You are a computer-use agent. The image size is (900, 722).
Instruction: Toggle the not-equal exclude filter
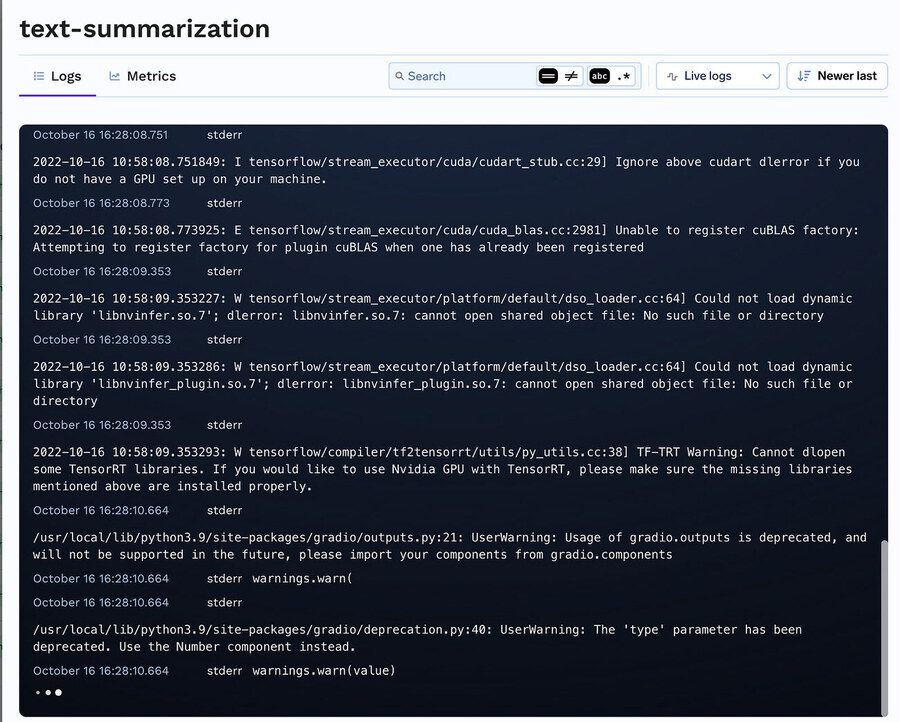[x=572, y=76]
